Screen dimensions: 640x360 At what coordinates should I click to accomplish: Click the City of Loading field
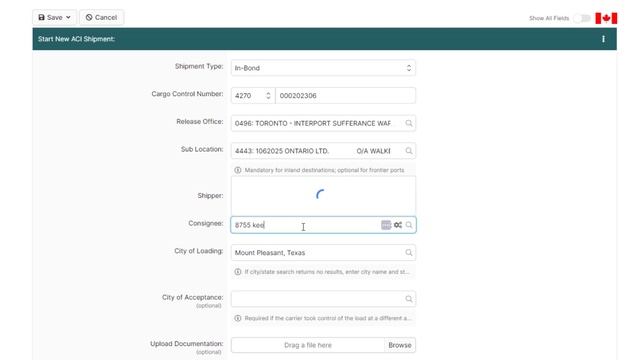[323, 253]
